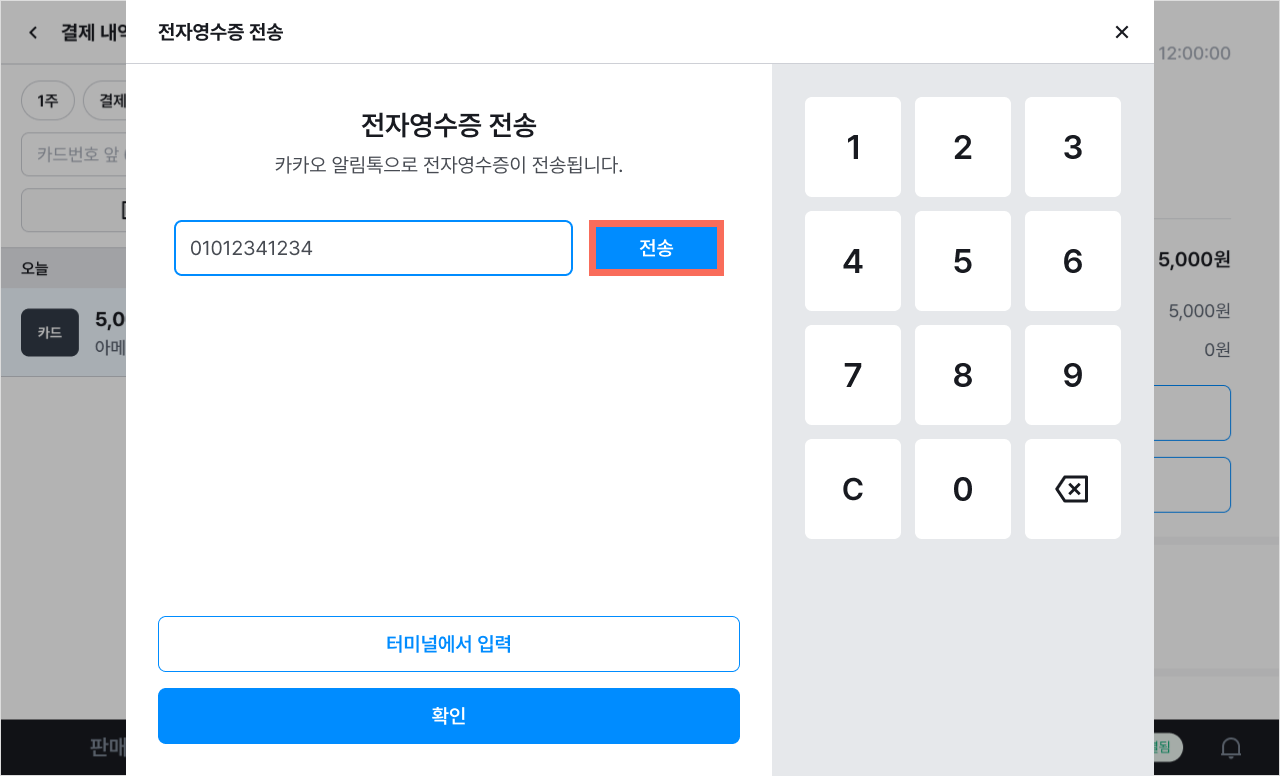Tap keypad number 1
1280x776 pixels.
point(853,147)
